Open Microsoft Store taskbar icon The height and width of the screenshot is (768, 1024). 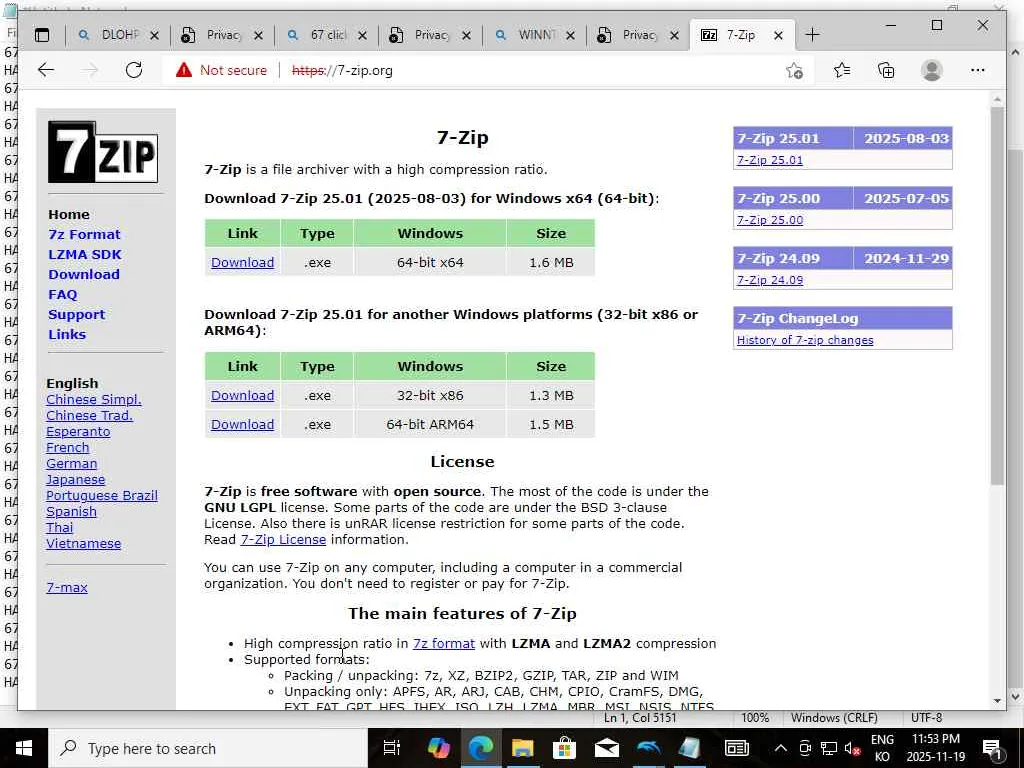coord(564,748)
